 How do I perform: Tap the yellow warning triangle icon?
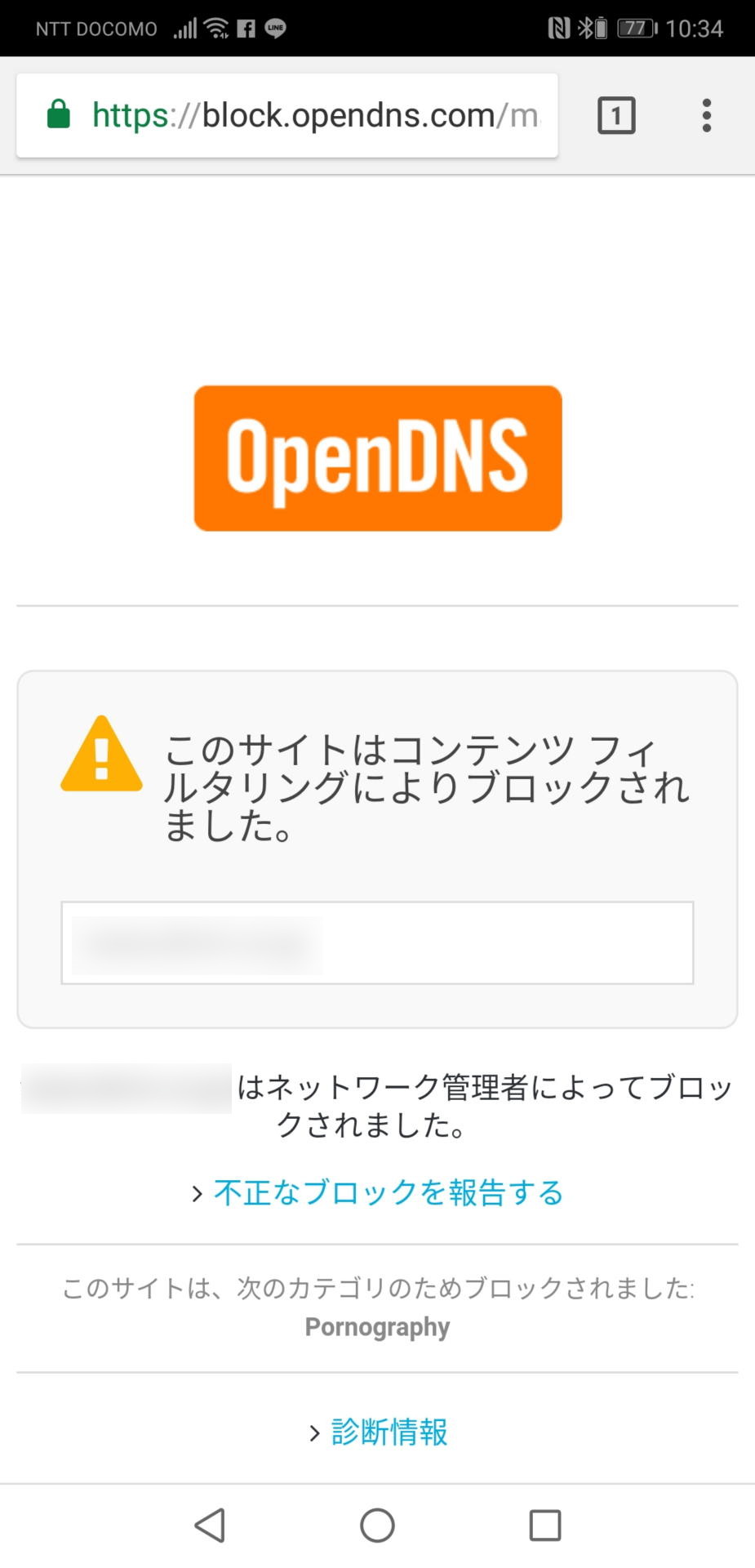point(101,754)
